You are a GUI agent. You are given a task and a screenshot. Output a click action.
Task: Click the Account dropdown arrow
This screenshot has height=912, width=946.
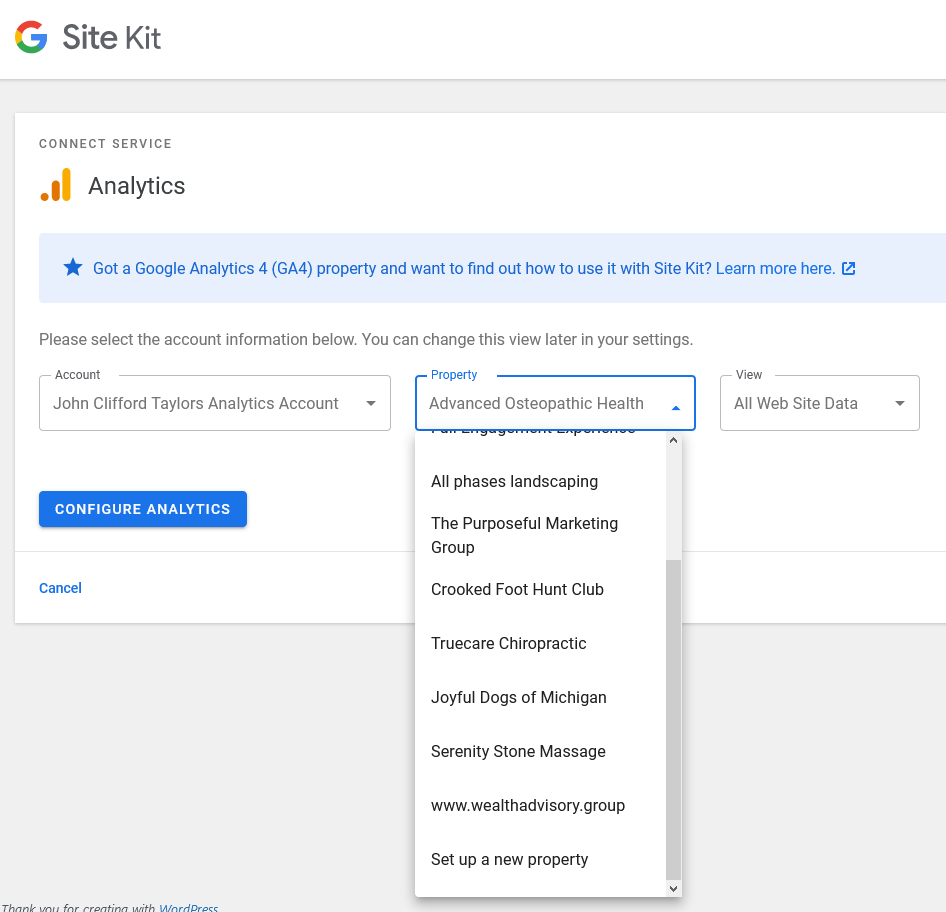370,403
